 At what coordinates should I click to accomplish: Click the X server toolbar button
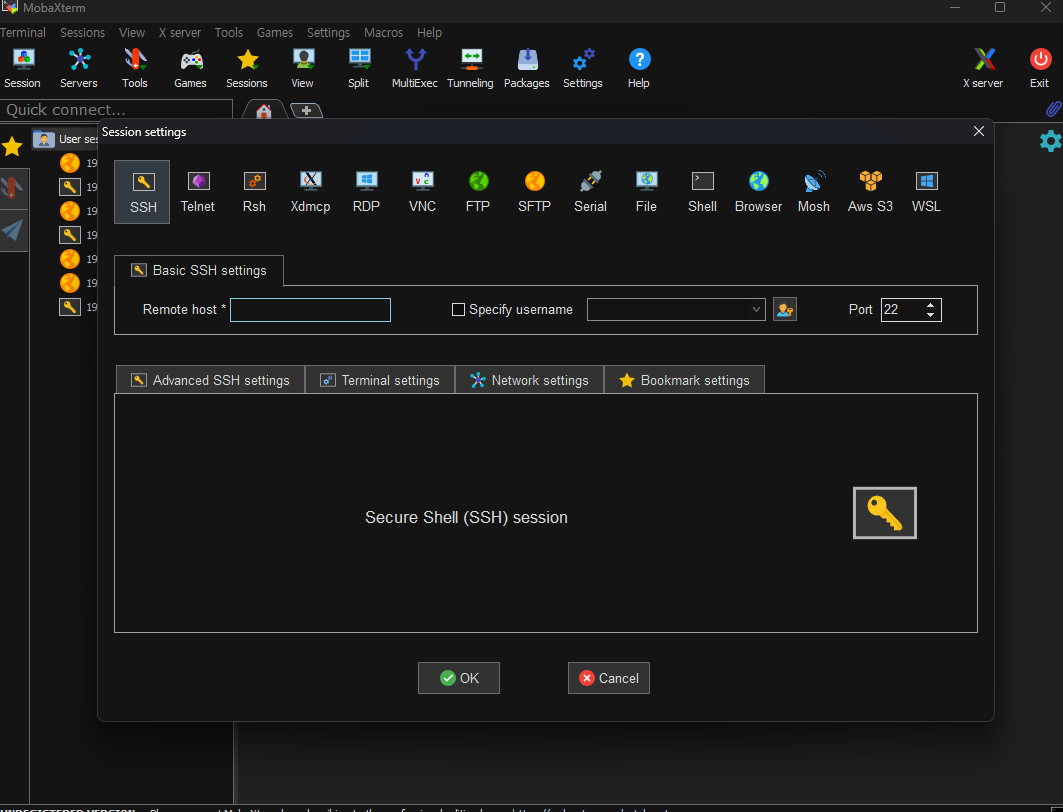983,68
